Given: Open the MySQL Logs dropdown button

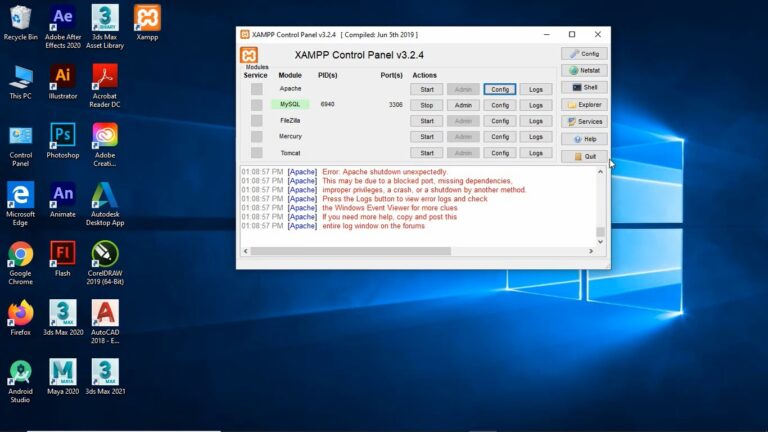Looking at the screenshot, I should pos(536,105).
